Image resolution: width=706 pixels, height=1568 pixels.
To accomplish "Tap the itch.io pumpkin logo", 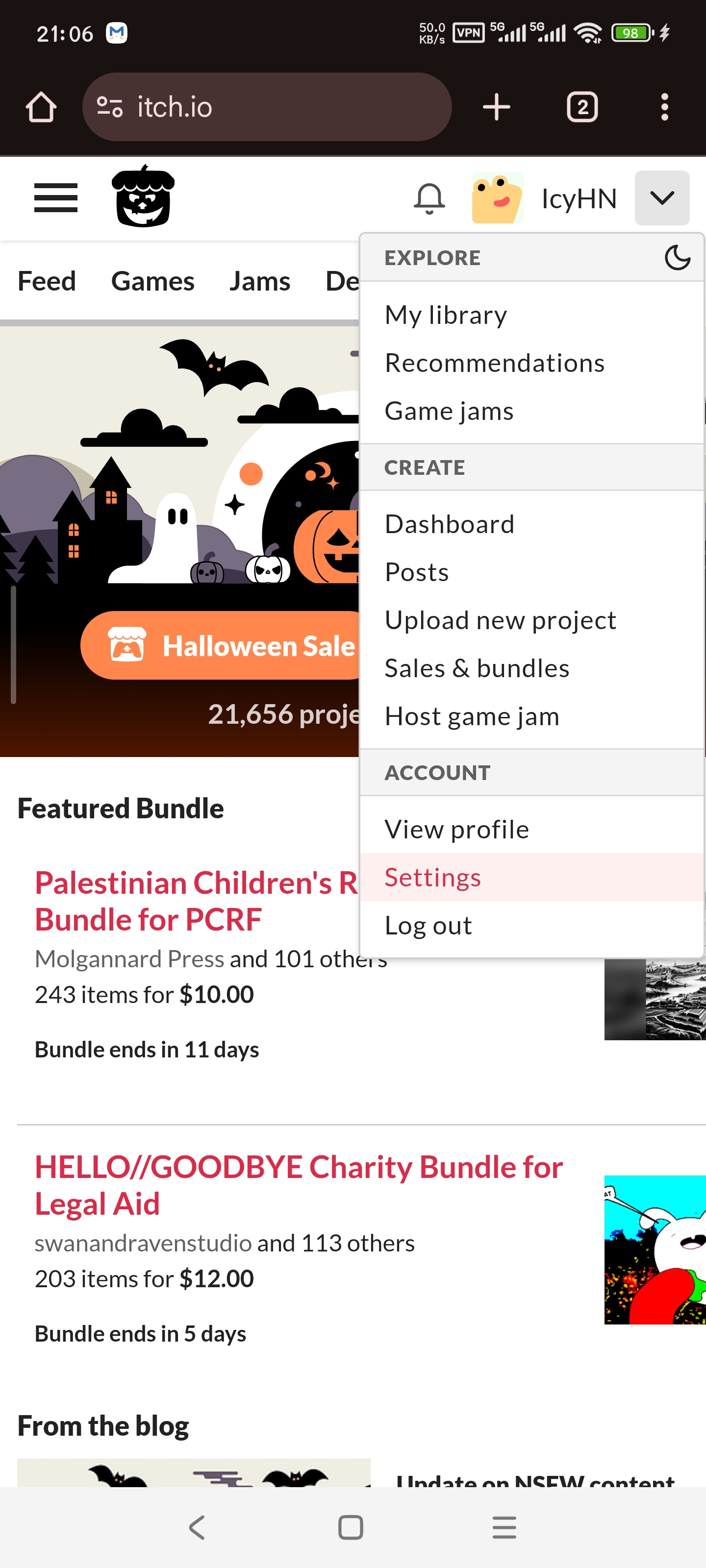I will [143, 196].
